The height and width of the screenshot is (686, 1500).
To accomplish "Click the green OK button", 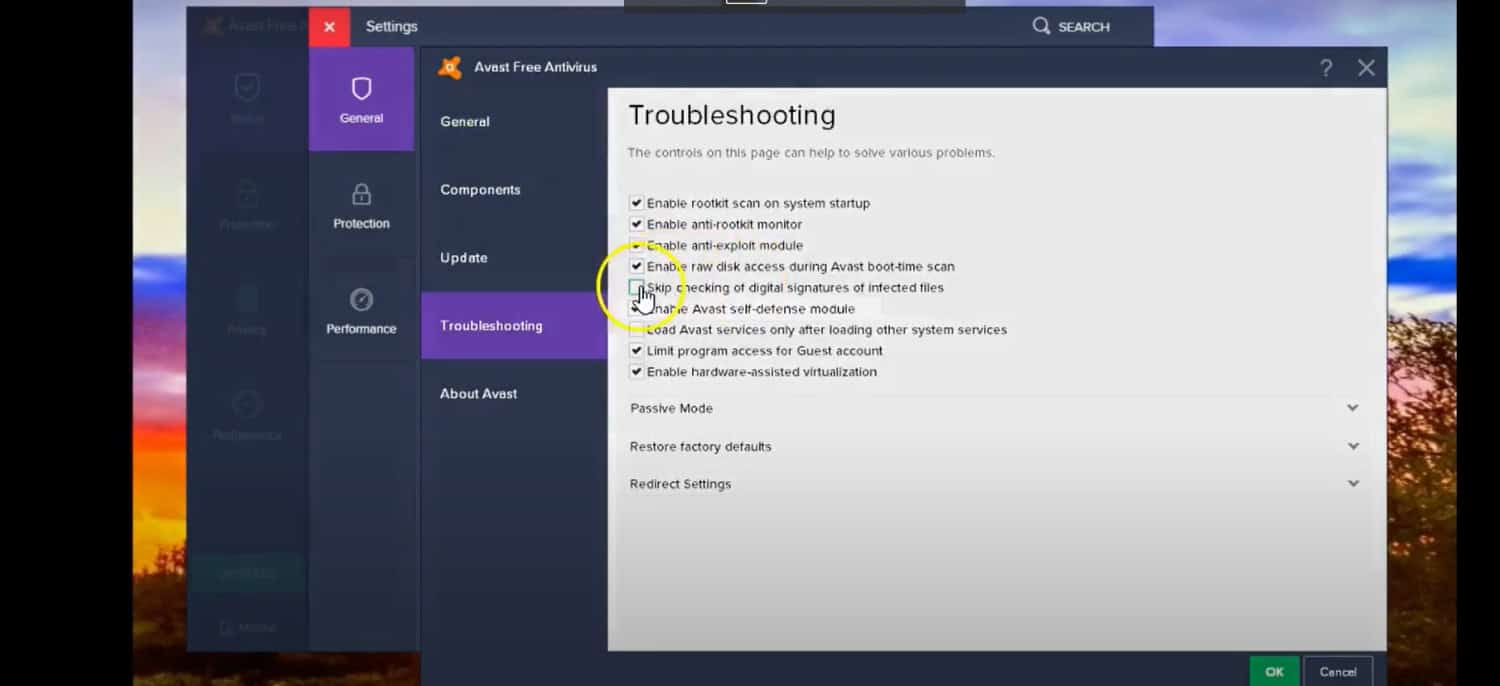I will click(1274, 671).
